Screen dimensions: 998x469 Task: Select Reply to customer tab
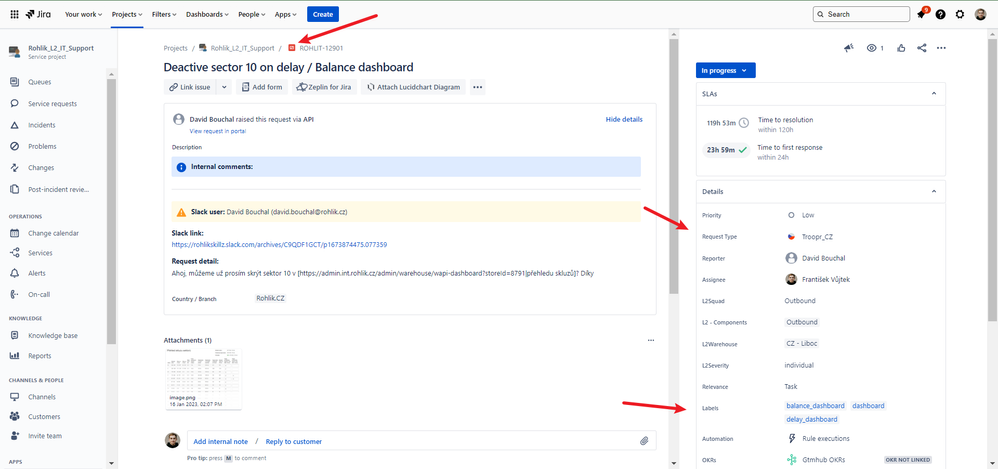293,441
